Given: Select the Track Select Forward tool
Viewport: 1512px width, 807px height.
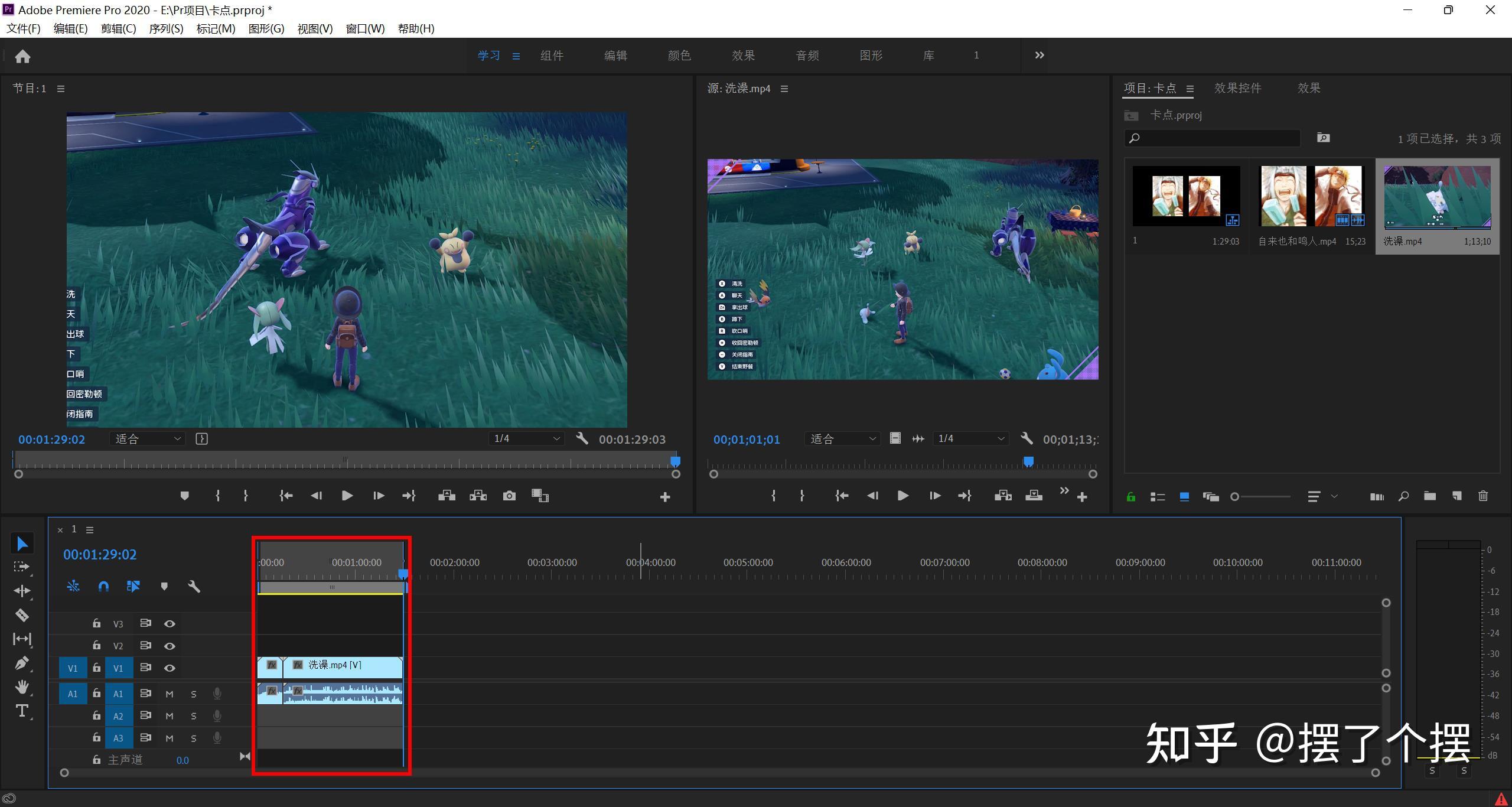Looking at the screenshot, I should coord(22,567).
